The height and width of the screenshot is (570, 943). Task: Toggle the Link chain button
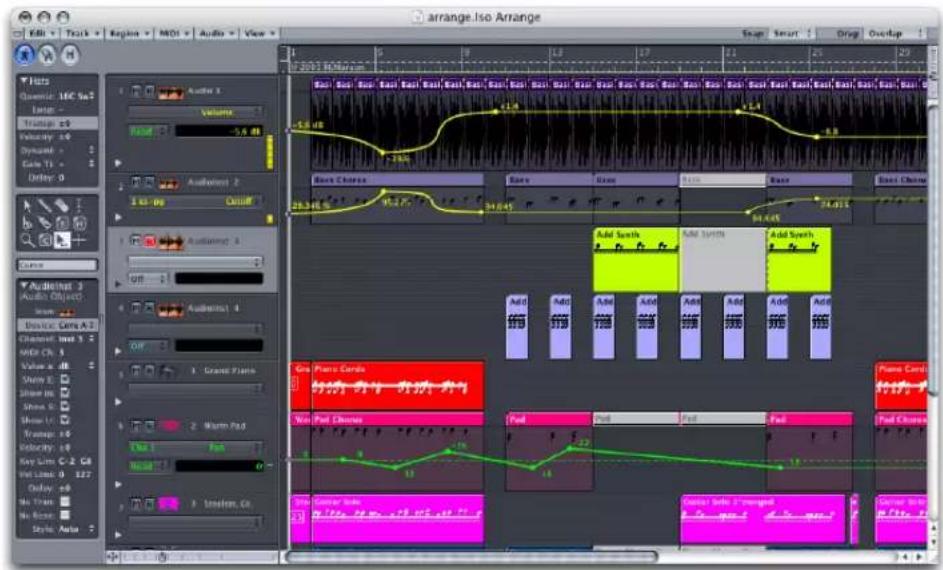[x=48, y=55]
